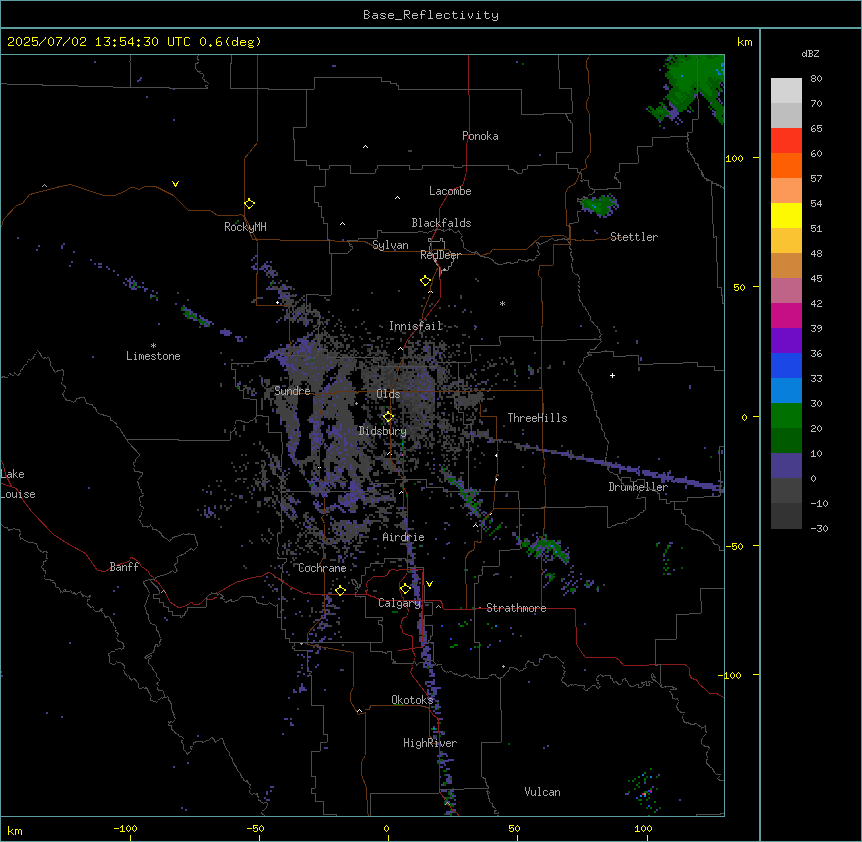The height and width of the screenshot is (842, 862).
Task: Select the red swatch in the dBZ legend
Action: [x=786, y=141]
